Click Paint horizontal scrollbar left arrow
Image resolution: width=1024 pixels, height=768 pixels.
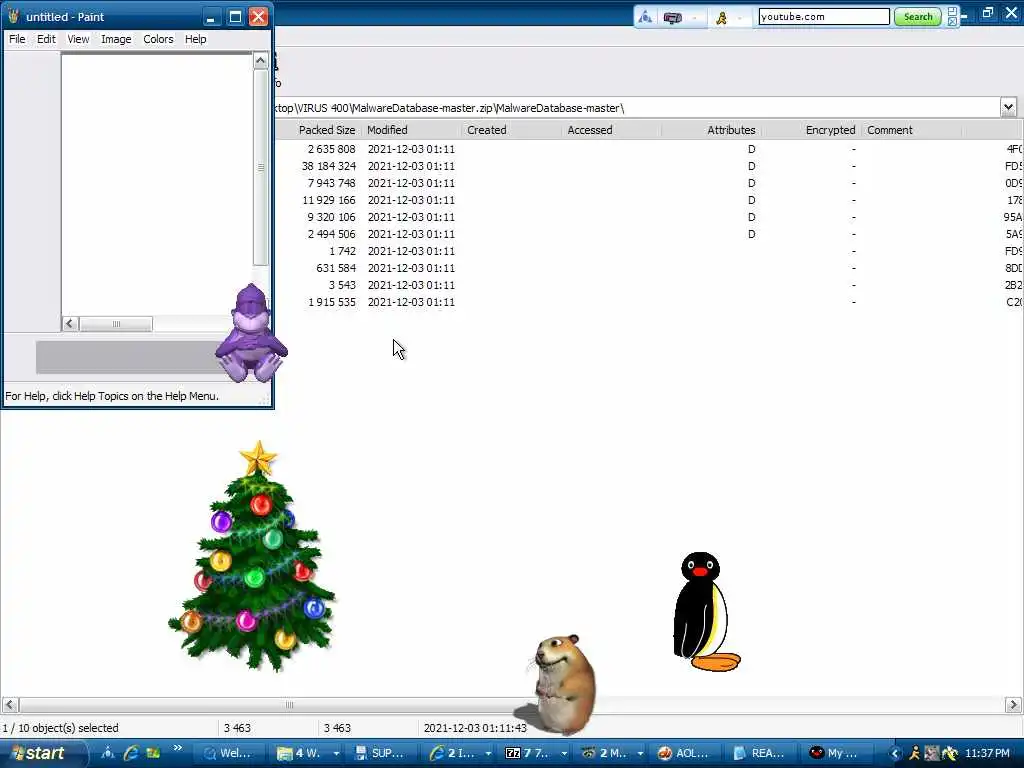[x=70, y=324]
